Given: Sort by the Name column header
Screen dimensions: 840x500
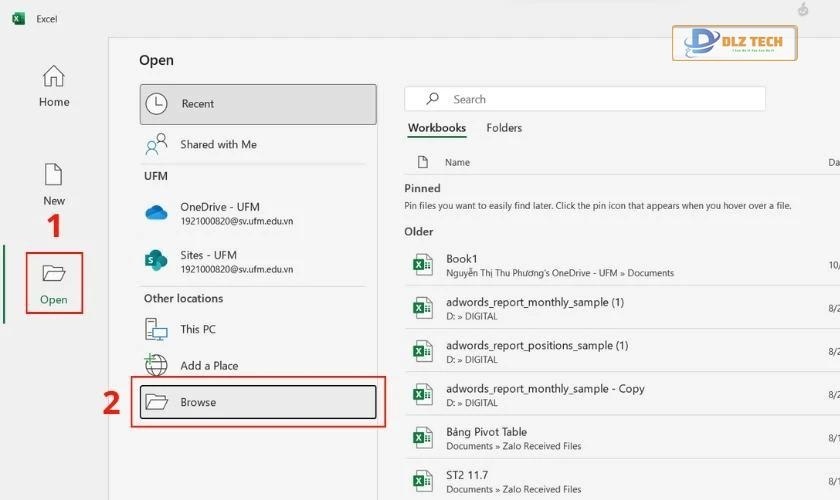Looking at the screenshot, I should 457,162.
